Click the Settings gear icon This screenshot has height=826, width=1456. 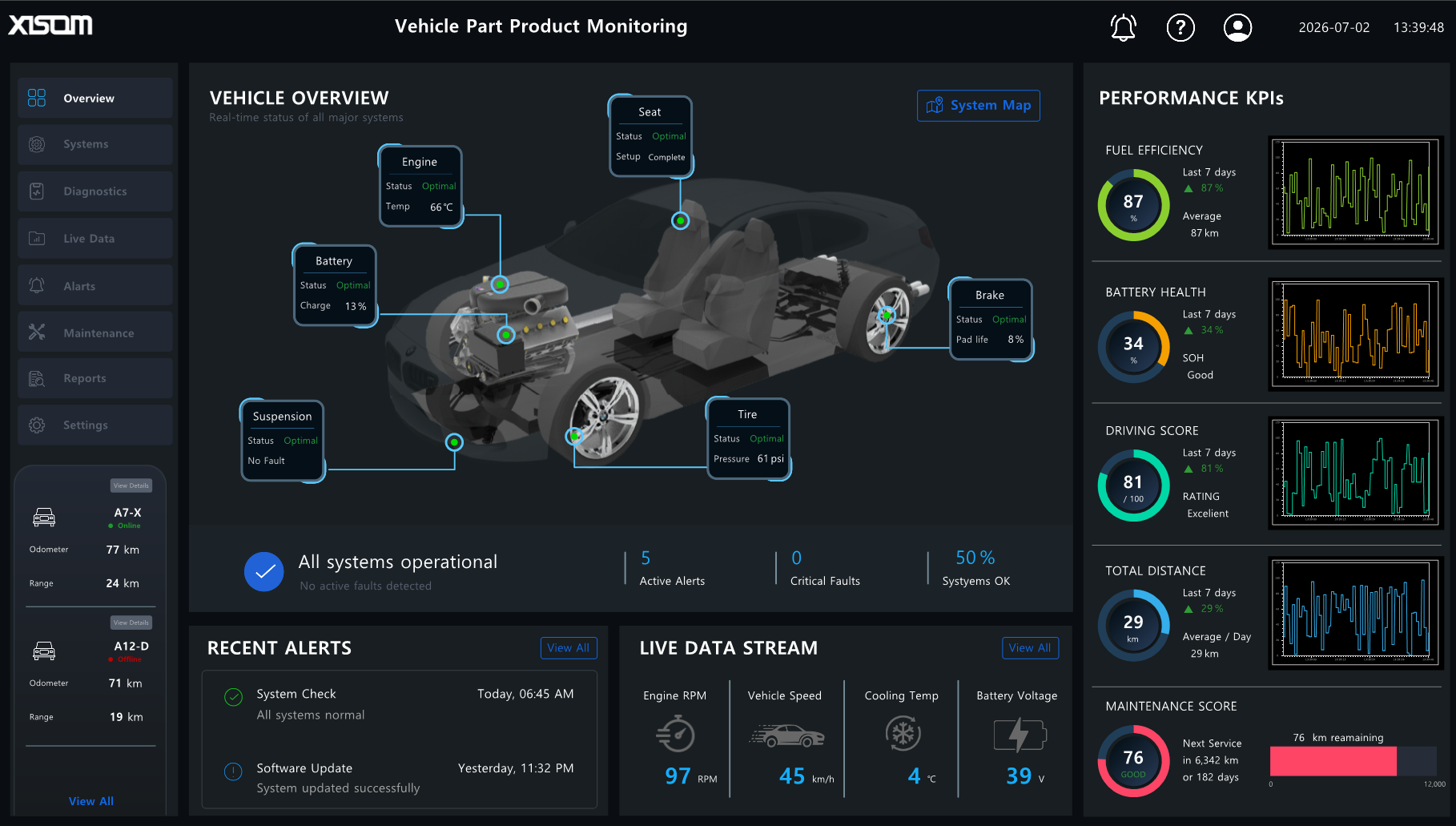point(37,425)
